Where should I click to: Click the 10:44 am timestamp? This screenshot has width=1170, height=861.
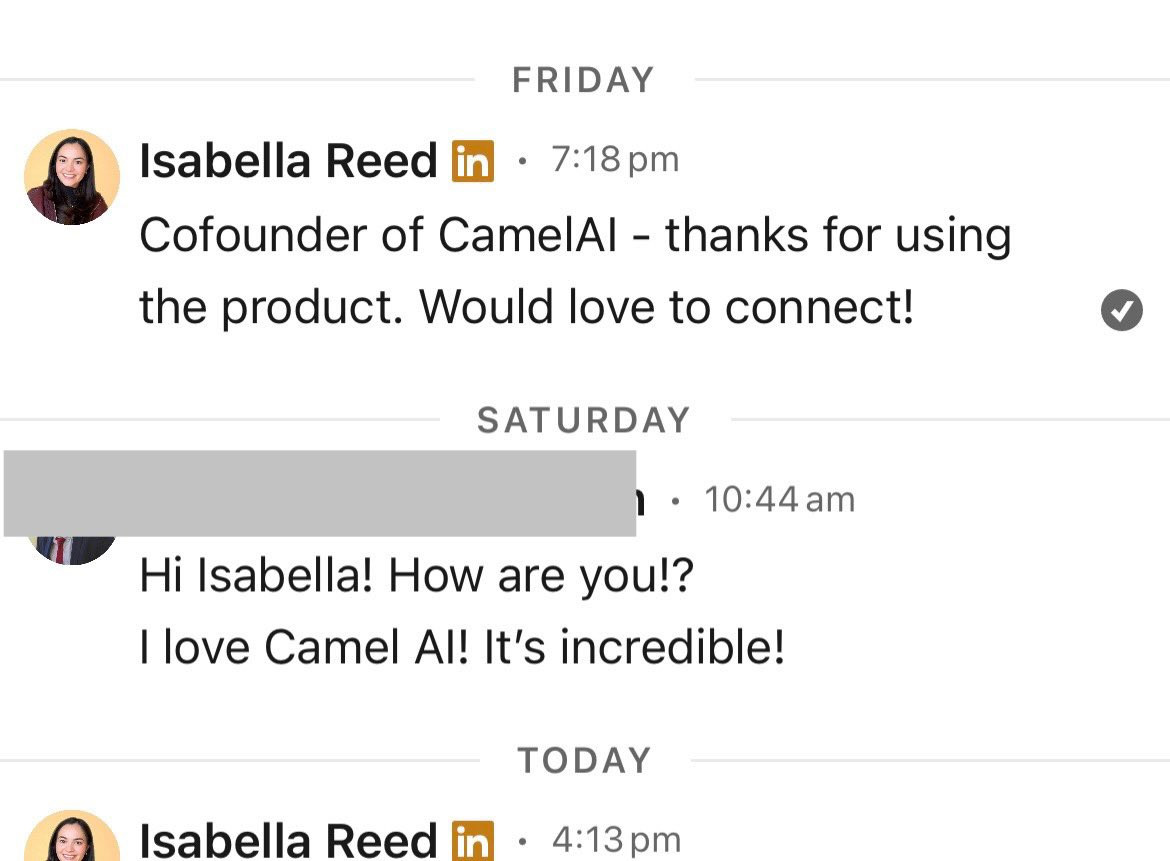(779, 500)
